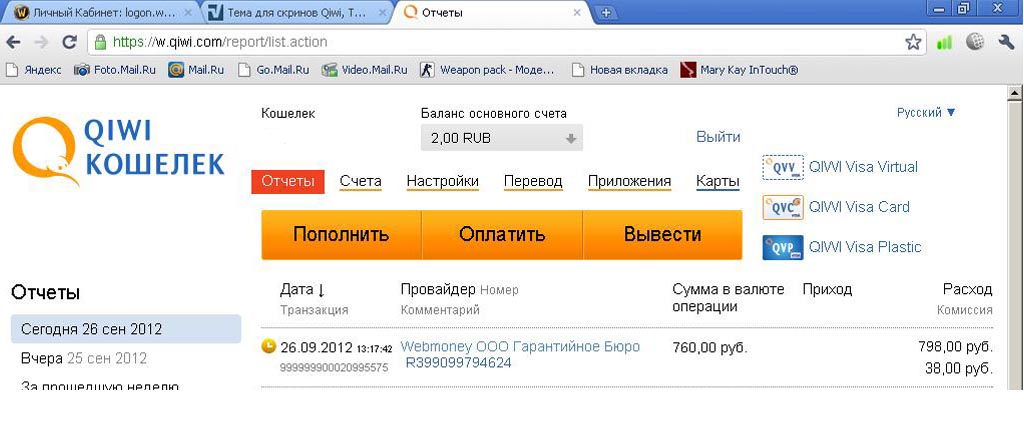Viewport: 1024px width, 425px height.
Task: Open Mary Kay InTouch bookmark
Action: tap(738, 70)
